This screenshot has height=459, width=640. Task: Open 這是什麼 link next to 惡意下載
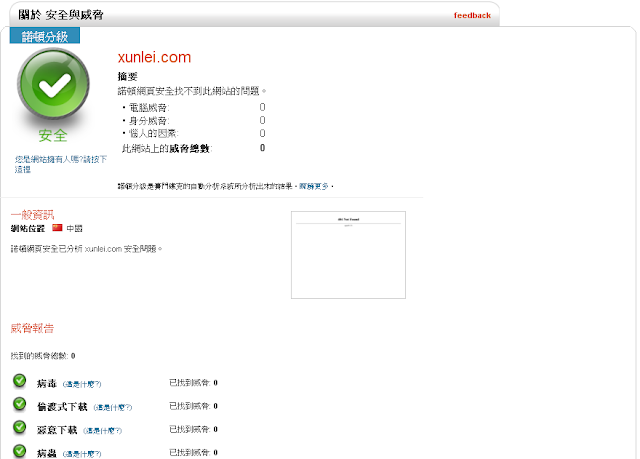[102, 430]
